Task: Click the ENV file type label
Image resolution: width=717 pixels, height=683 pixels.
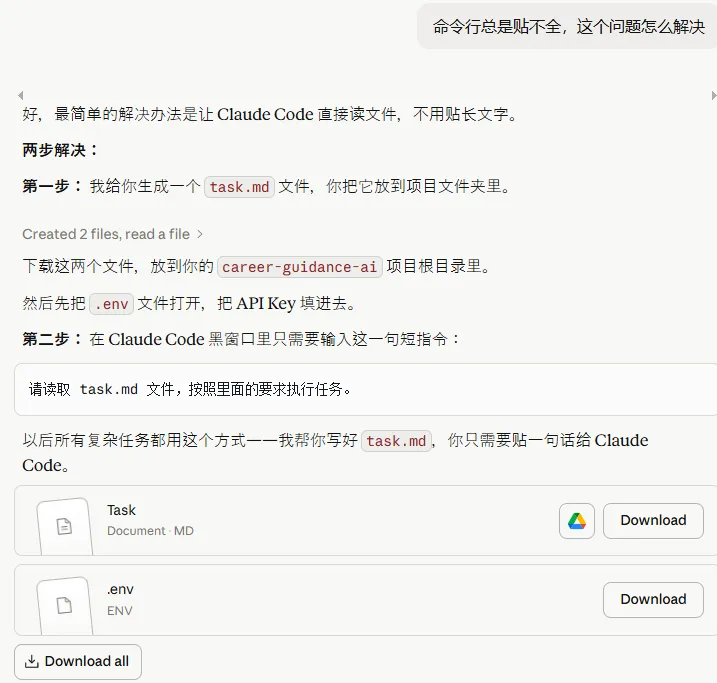Action: click(x=120, y=611)
